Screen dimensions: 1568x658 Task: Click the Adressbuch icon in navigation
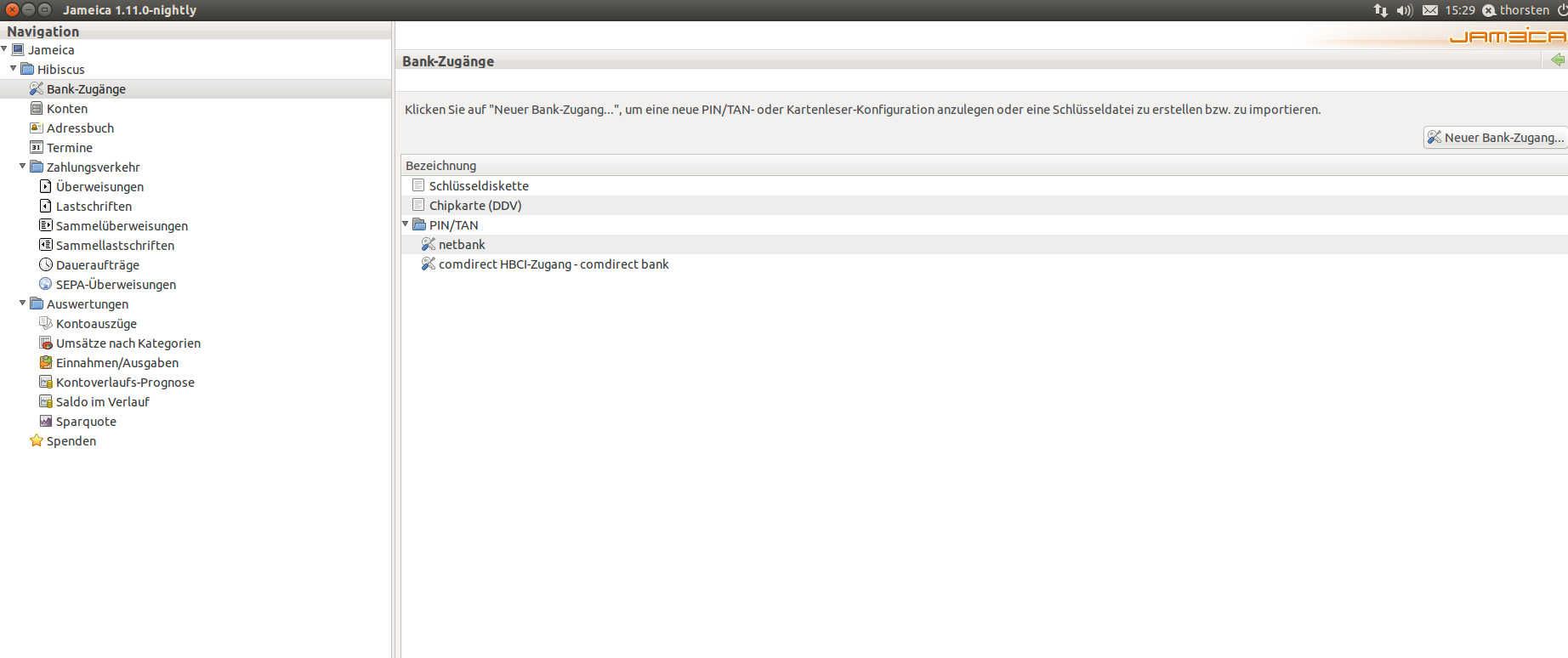[36, 128]
